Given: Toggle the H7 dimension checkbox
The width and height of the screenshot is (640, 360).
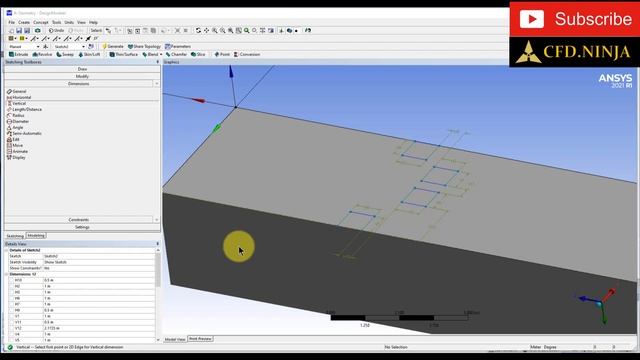Looking at the screenshot, I should 12,304.
